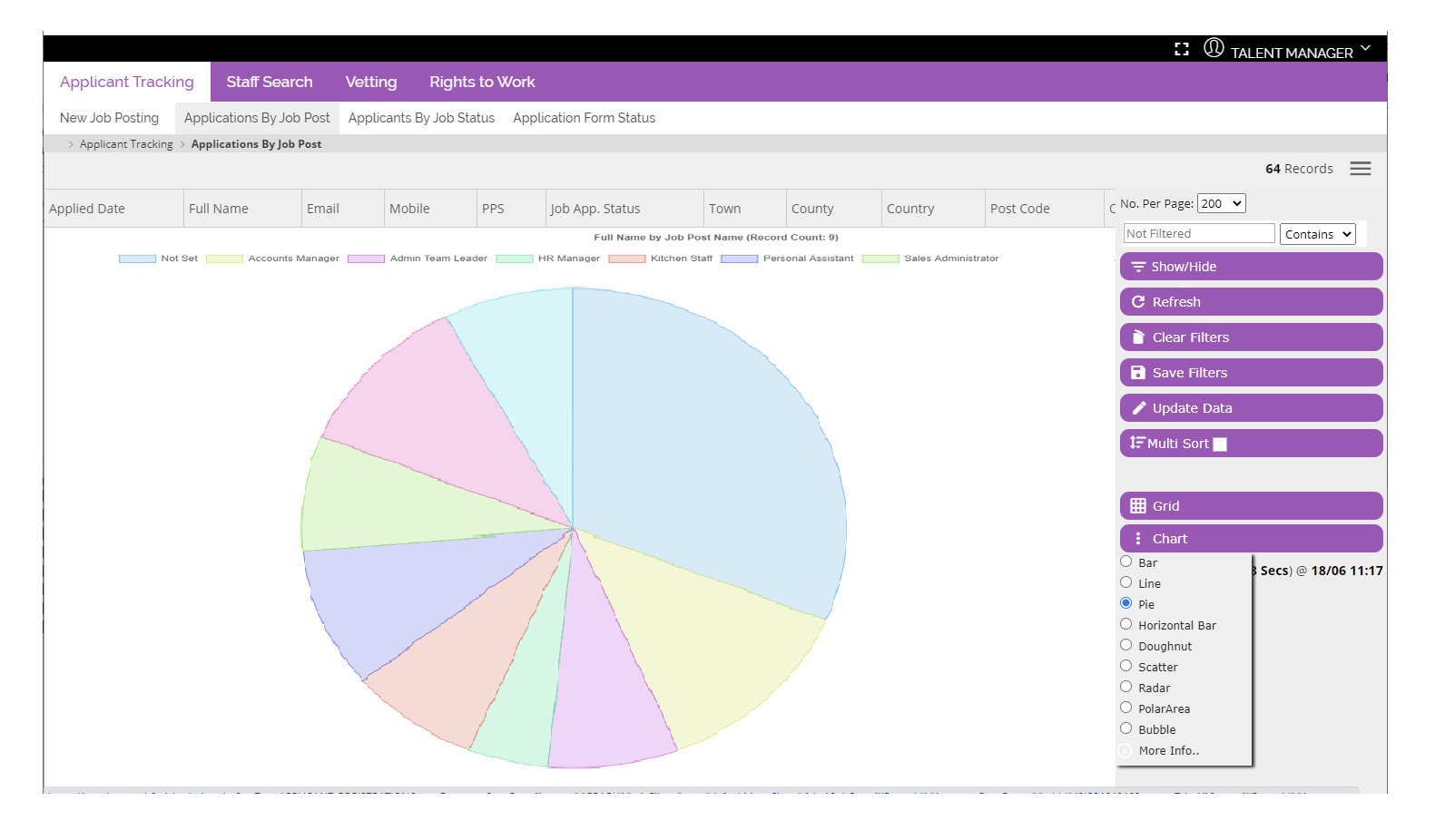This screenshot has width=1445, height=840.
Task: Select the PolarArea chart radio button
Action: pos(1126,708)
